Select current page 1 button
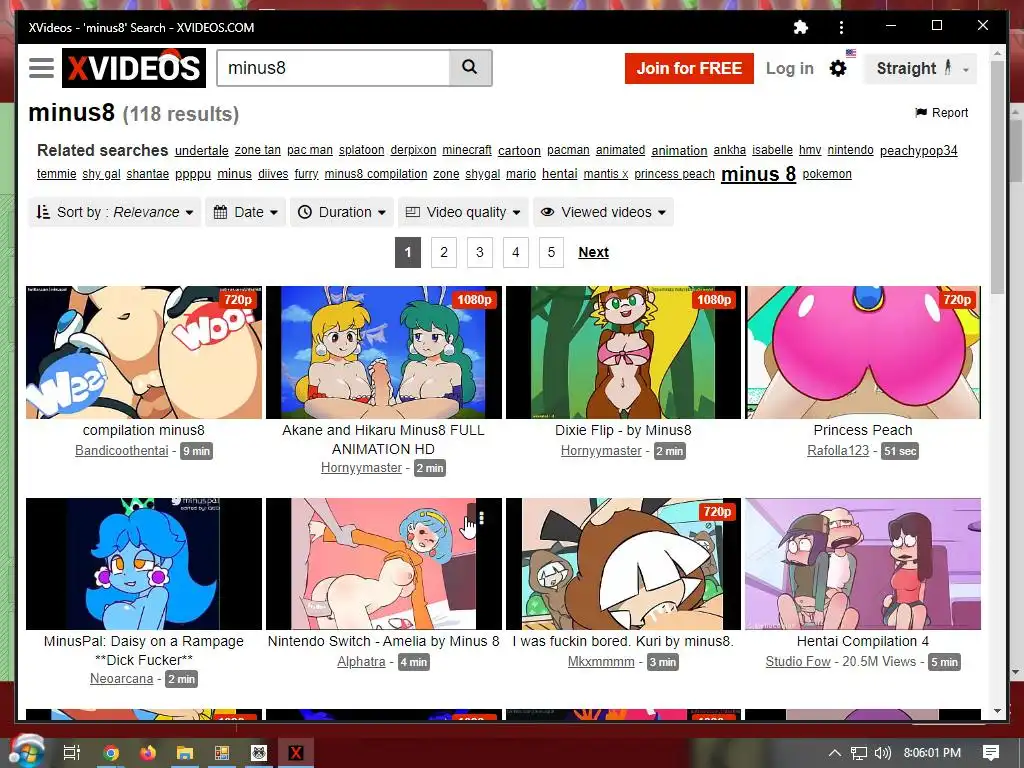Viewport: 1024px width, 768px height. pos(408,252)
